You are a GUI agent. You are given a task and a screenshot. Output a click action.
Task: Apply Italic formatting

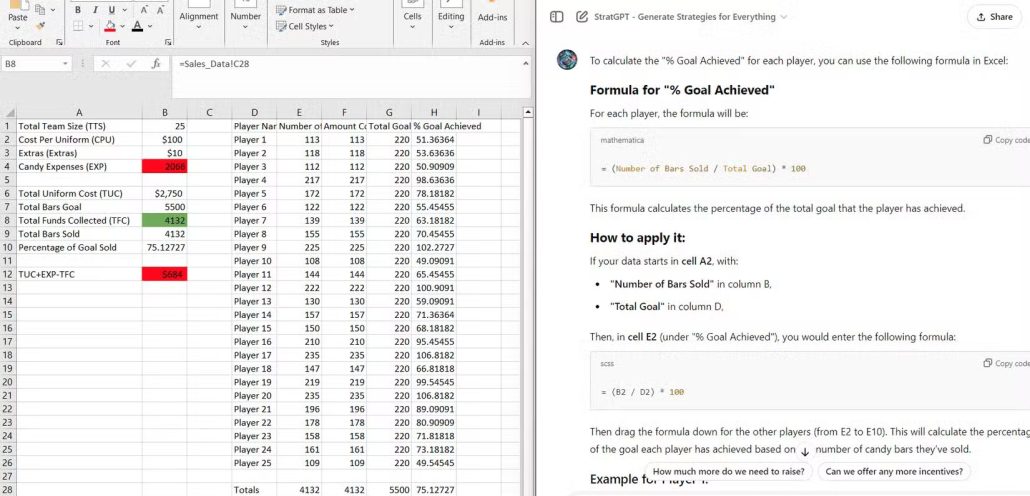coord(95,10)
